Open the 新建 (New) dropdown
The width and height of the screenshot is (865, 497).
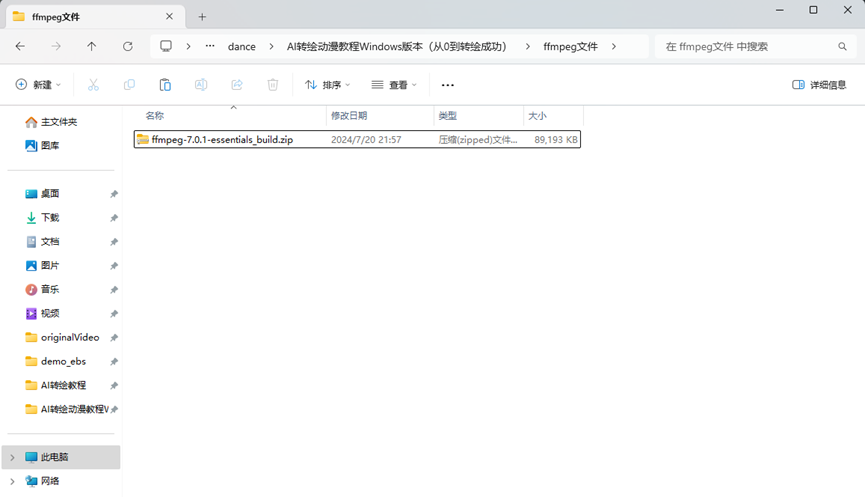pyautogui.click(x=38, y=85)
